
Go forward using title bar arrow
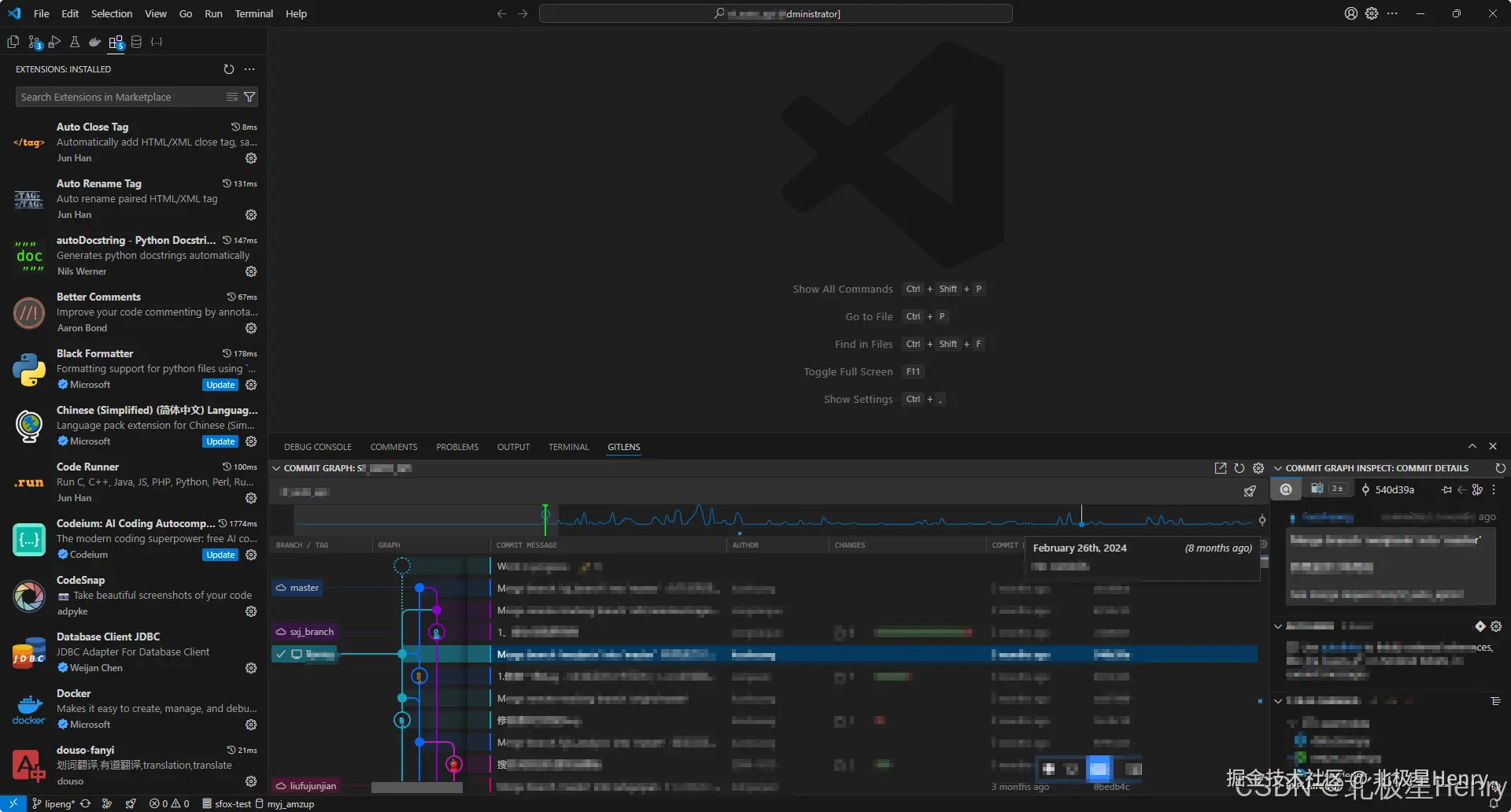[523, 13]
